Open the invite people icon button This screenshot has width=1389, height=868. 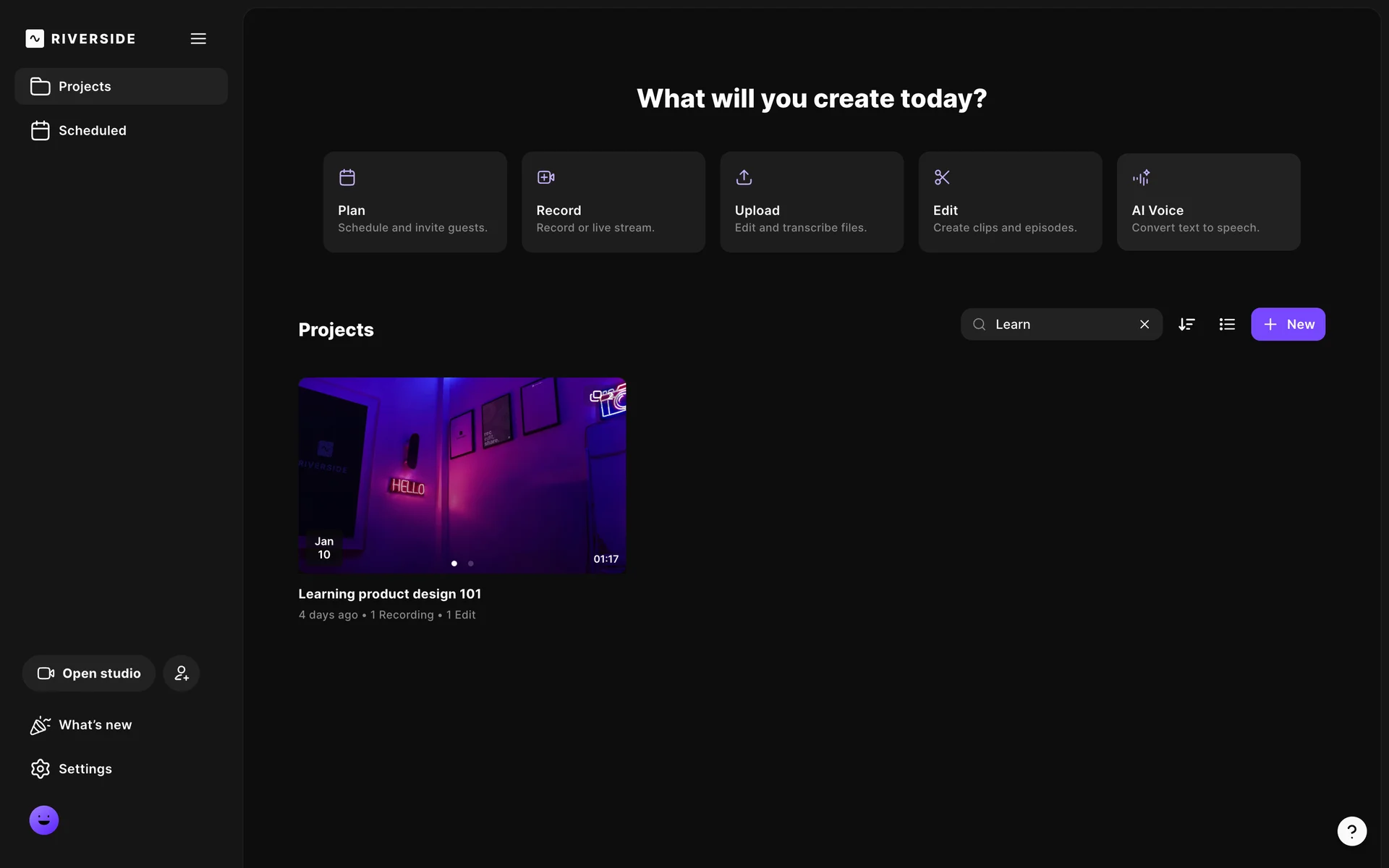pyautogui.click(x=181, y=673)
